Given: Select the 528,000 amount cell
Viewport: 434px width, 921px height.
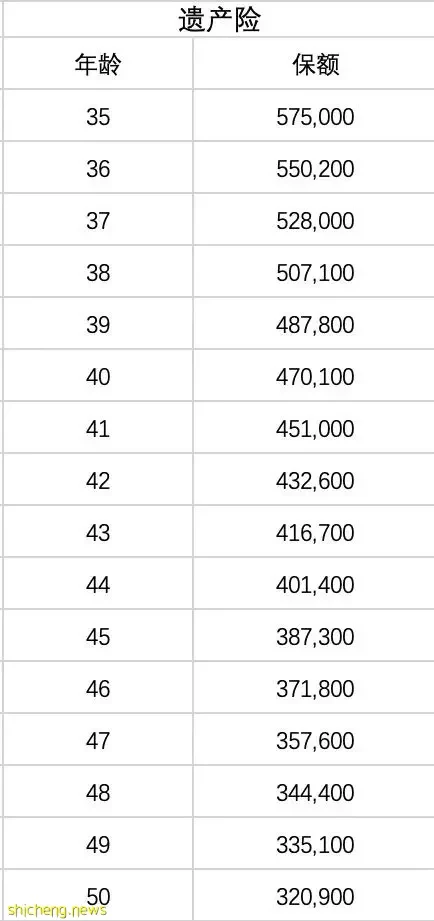Looking at the screenshot, I should [315, 220].
